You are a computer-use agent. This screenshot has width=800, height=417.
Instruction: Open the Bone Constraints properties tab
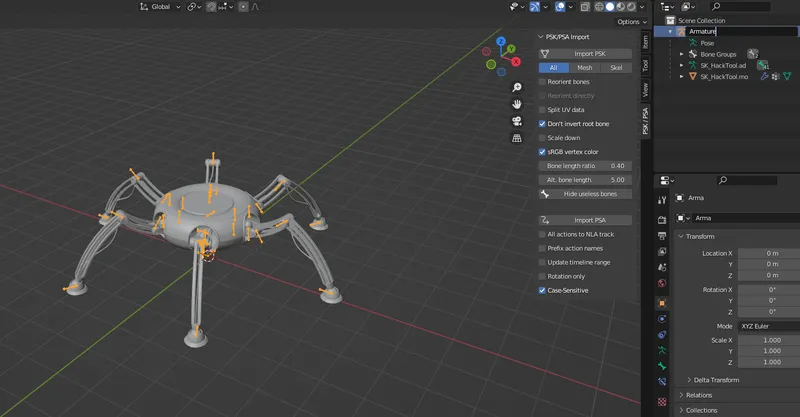coord(662,382)
